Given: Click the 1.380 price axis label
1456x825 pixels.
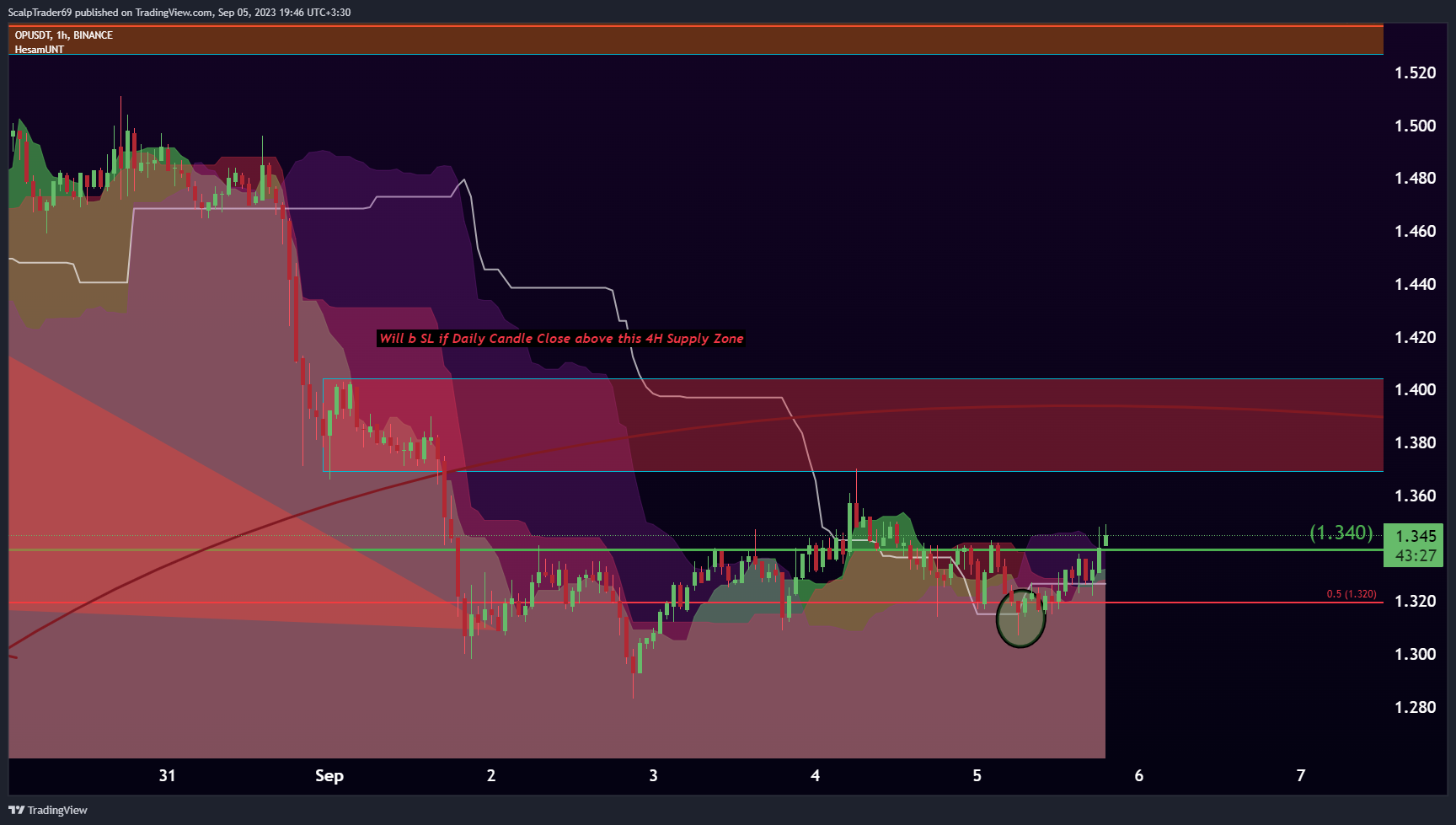Looking at the screenshot, I should click(x=1416, y=443).
